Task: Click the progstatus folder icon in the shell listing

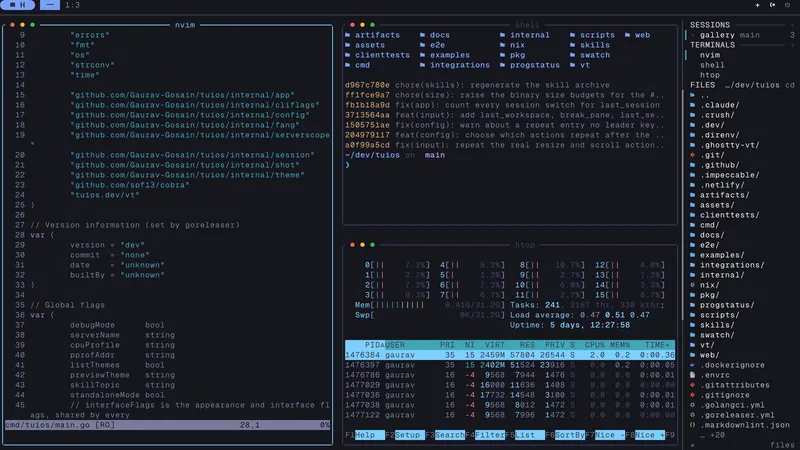Action: tap(503, 65)
